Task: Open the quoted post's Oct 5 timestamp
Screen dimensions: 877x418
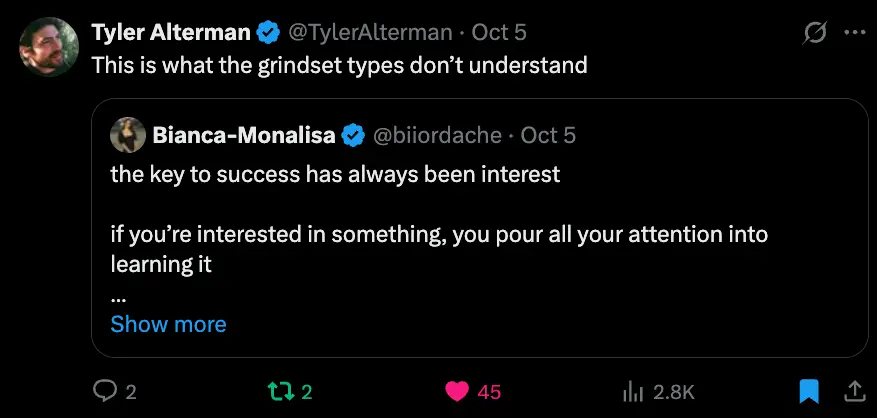Action: click(x=548, y=134)
